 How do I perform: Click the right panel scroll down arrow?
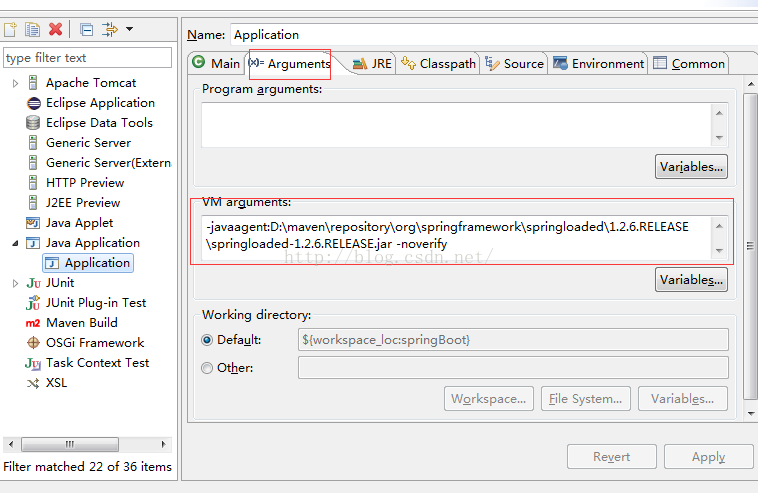[x=751, y=413]
